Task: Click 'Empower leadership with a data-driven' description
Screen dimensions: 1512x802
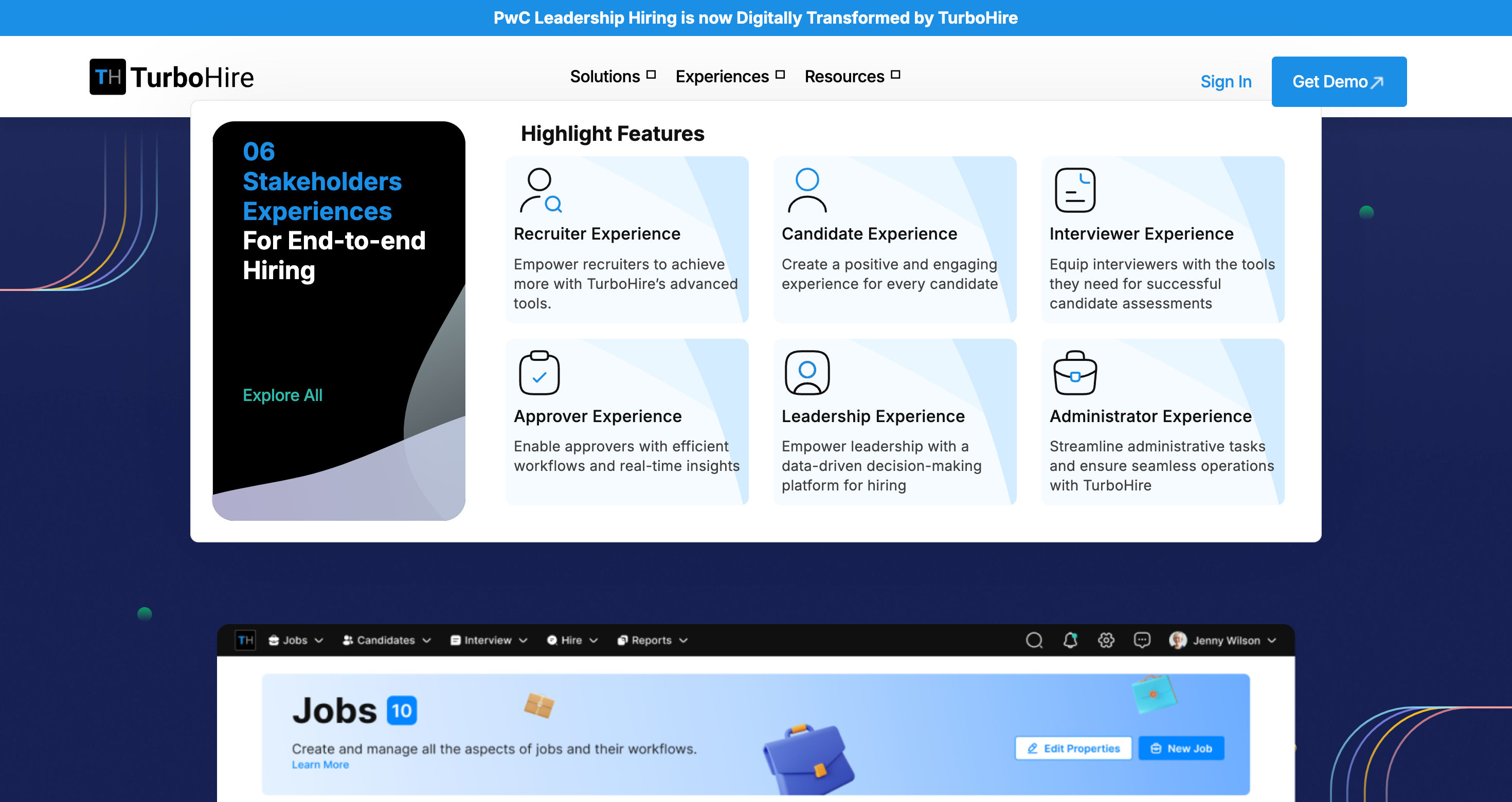Action: click(x=881, y=466)
